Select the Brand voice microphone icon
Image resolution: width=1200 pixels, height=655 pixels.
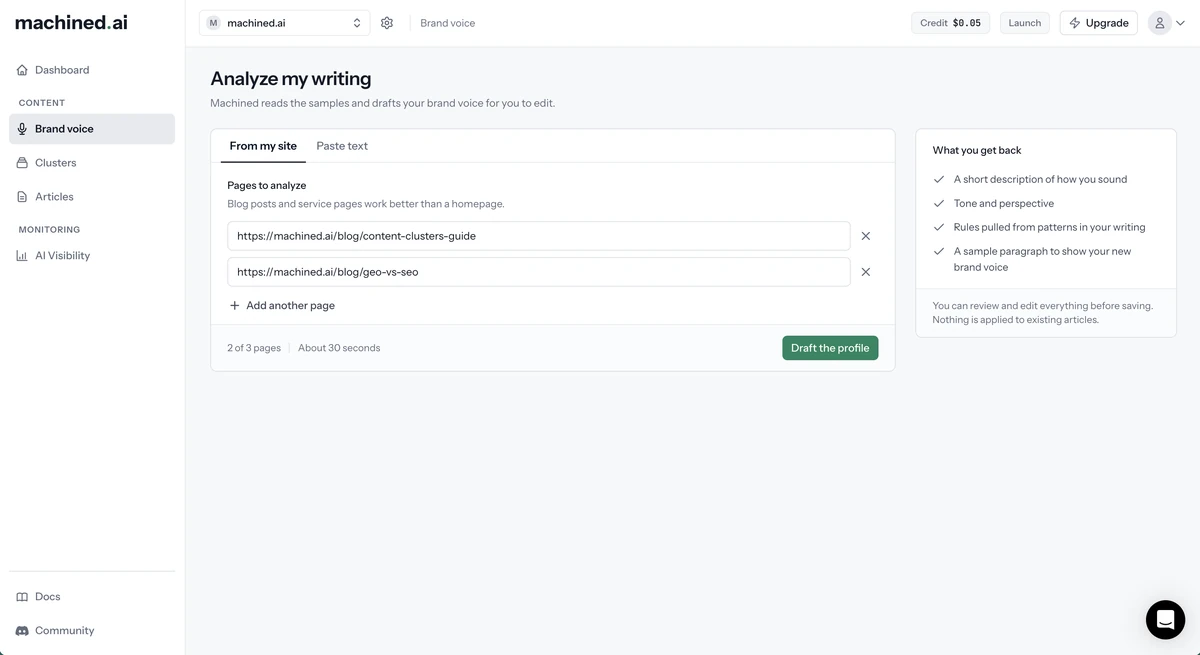click(x=22, y=129)
